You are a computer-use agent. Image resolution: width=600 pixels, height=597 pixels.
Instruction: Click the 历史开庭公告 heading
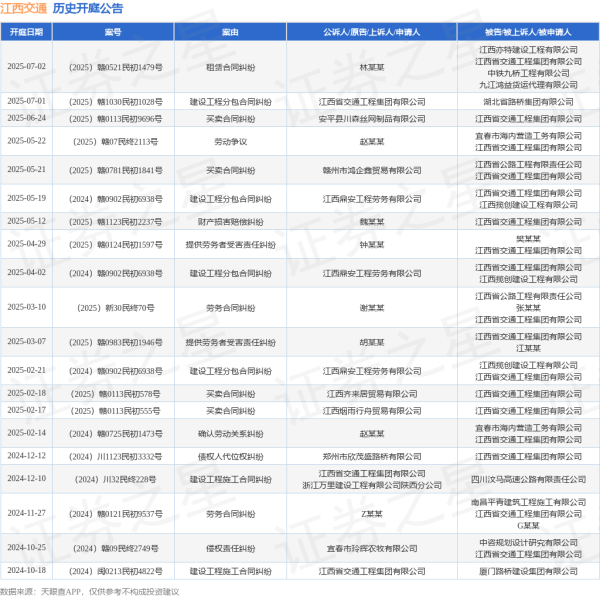coord(88,8)
